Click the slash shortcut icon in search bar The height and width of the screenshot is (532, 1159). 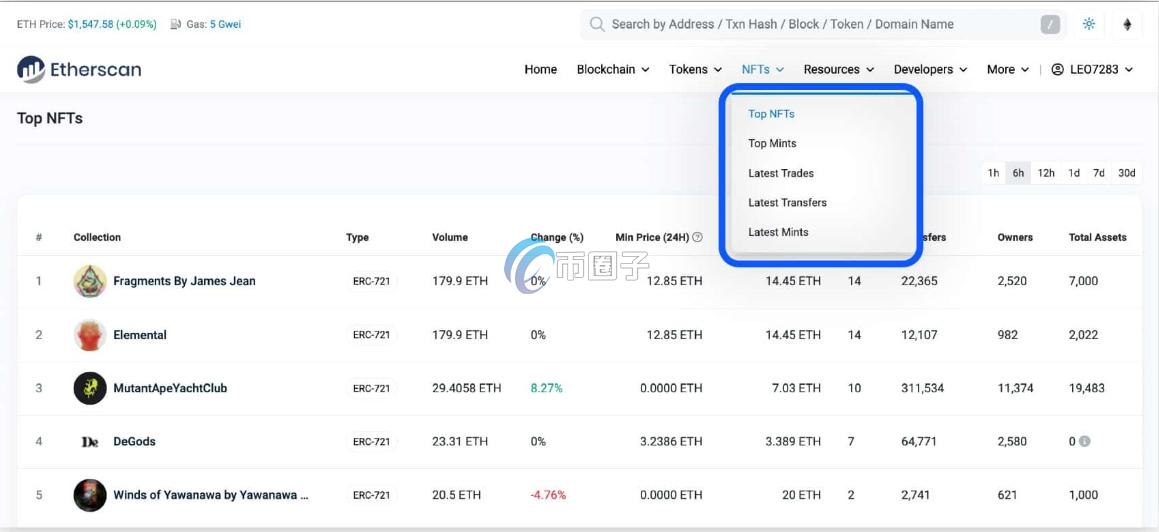coord(1049,25)
